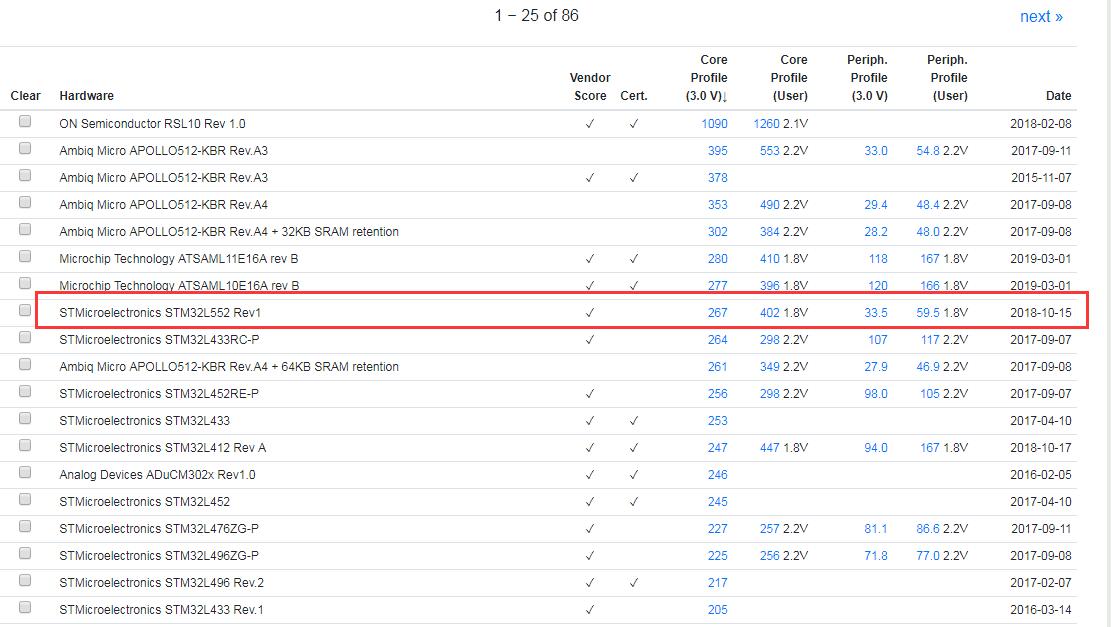
Task: Tick the Analog Devices ADuCM302x Rev1.0 checkbox
Action: click(25, 472)
